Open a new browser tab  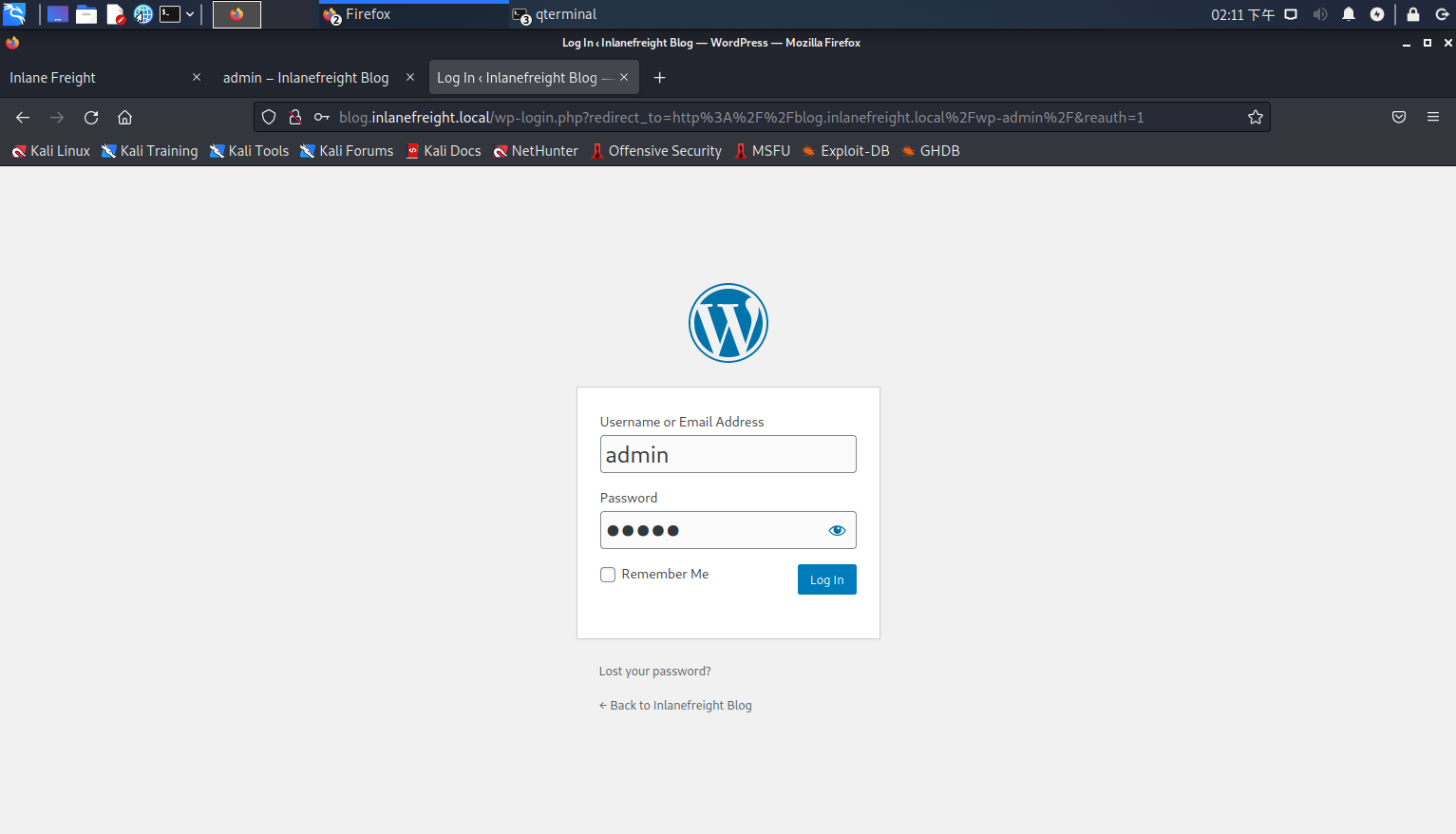660,78
